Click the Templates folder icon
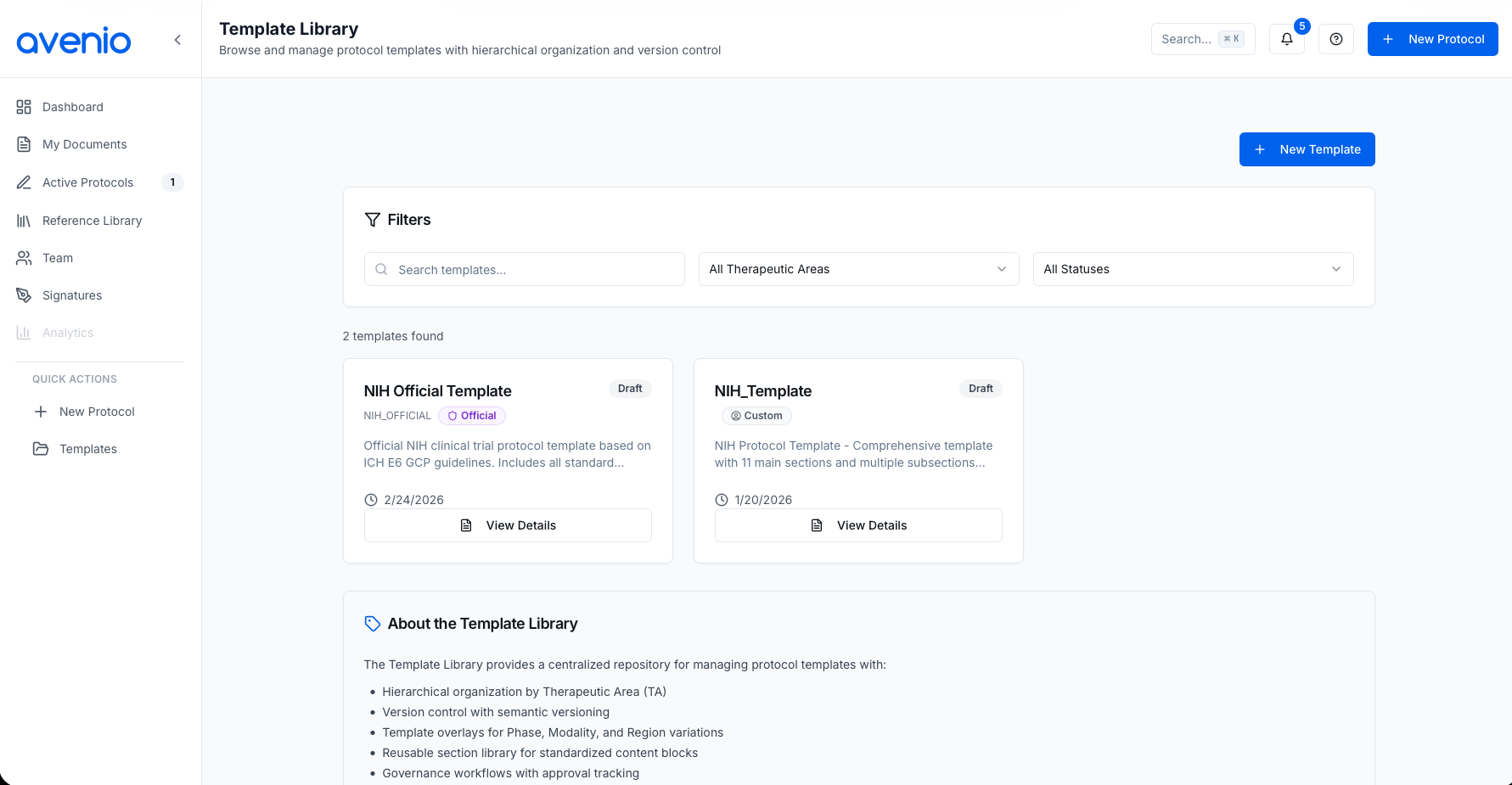The width and height of the screenshot is (1512, 785). (41, 449)
